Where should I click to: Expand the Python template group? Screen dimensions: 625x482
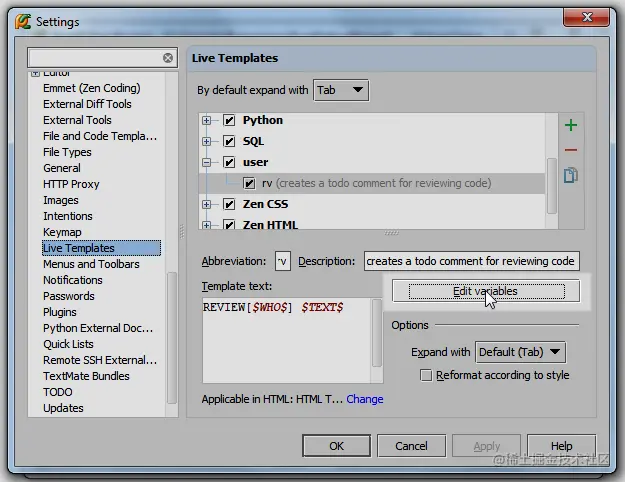point(206,120)
